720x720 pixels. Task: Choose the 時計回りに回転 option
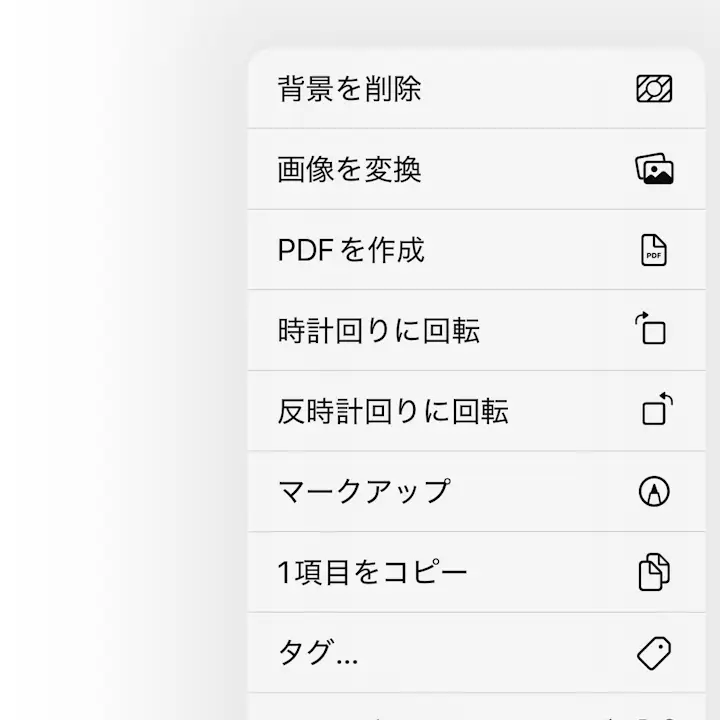[378, 331]
